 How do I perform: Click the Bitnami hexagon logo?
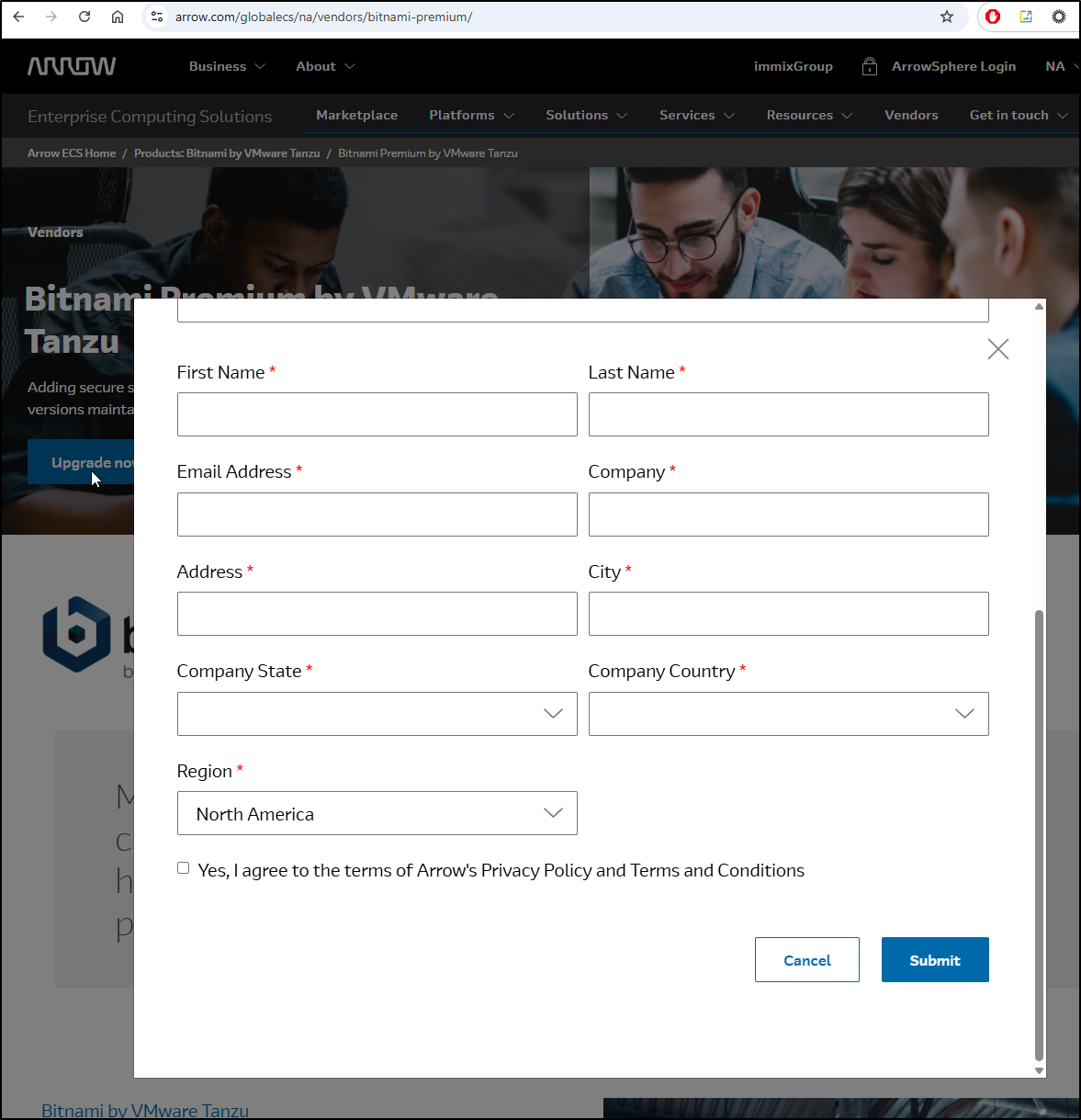(x=76, y=634)
